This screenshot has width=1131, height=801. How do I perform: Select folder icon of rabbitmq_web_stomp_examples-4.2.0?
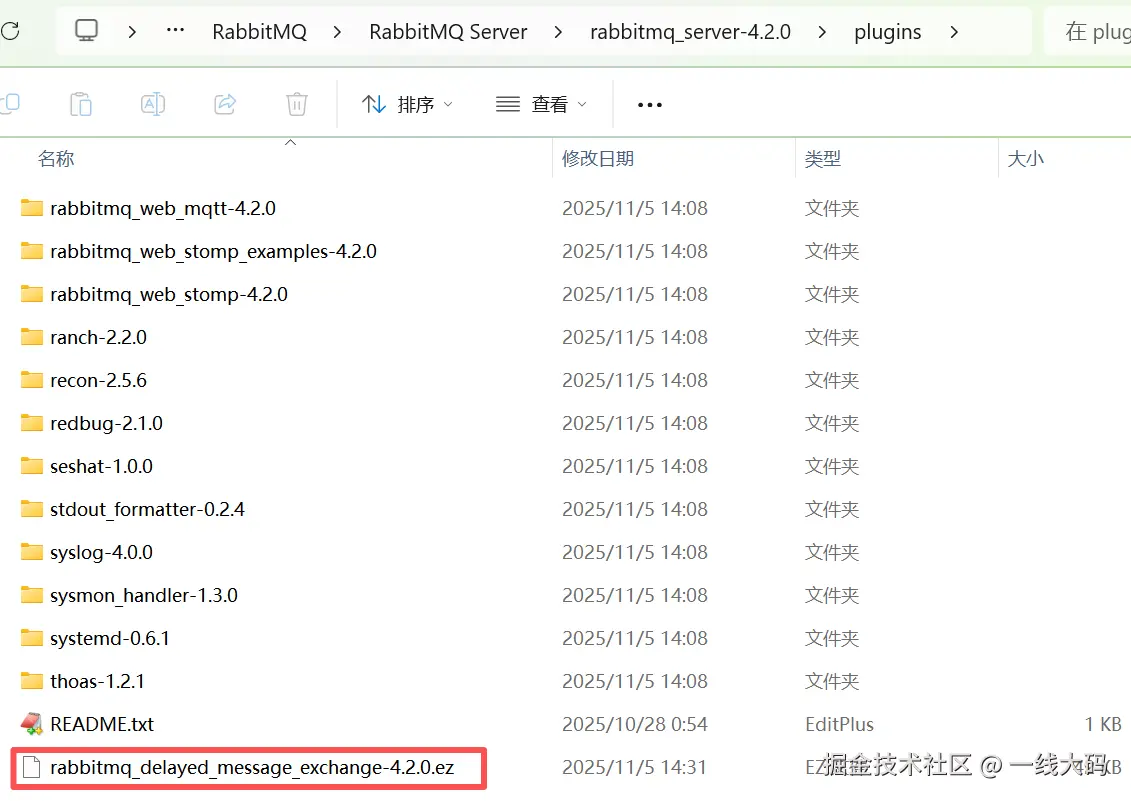[x=32, y=251]
